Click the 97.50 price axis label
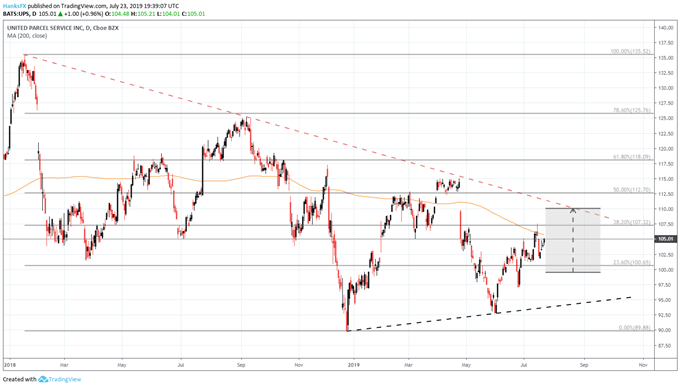Image resolution: width=680 pixels, height=387 pixels. coord(666,285)
